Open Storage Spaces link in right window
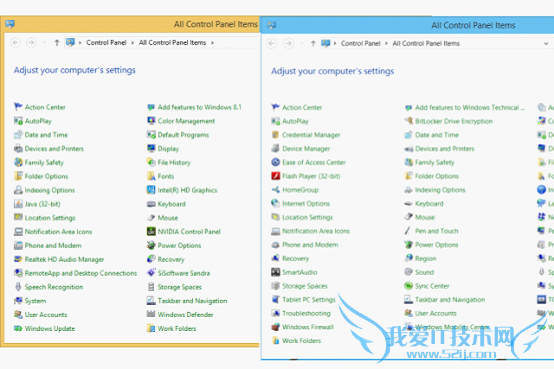Image resolution: width=554 pixels, height=369 pixels. pyautogui.click(x=305, y=286)
